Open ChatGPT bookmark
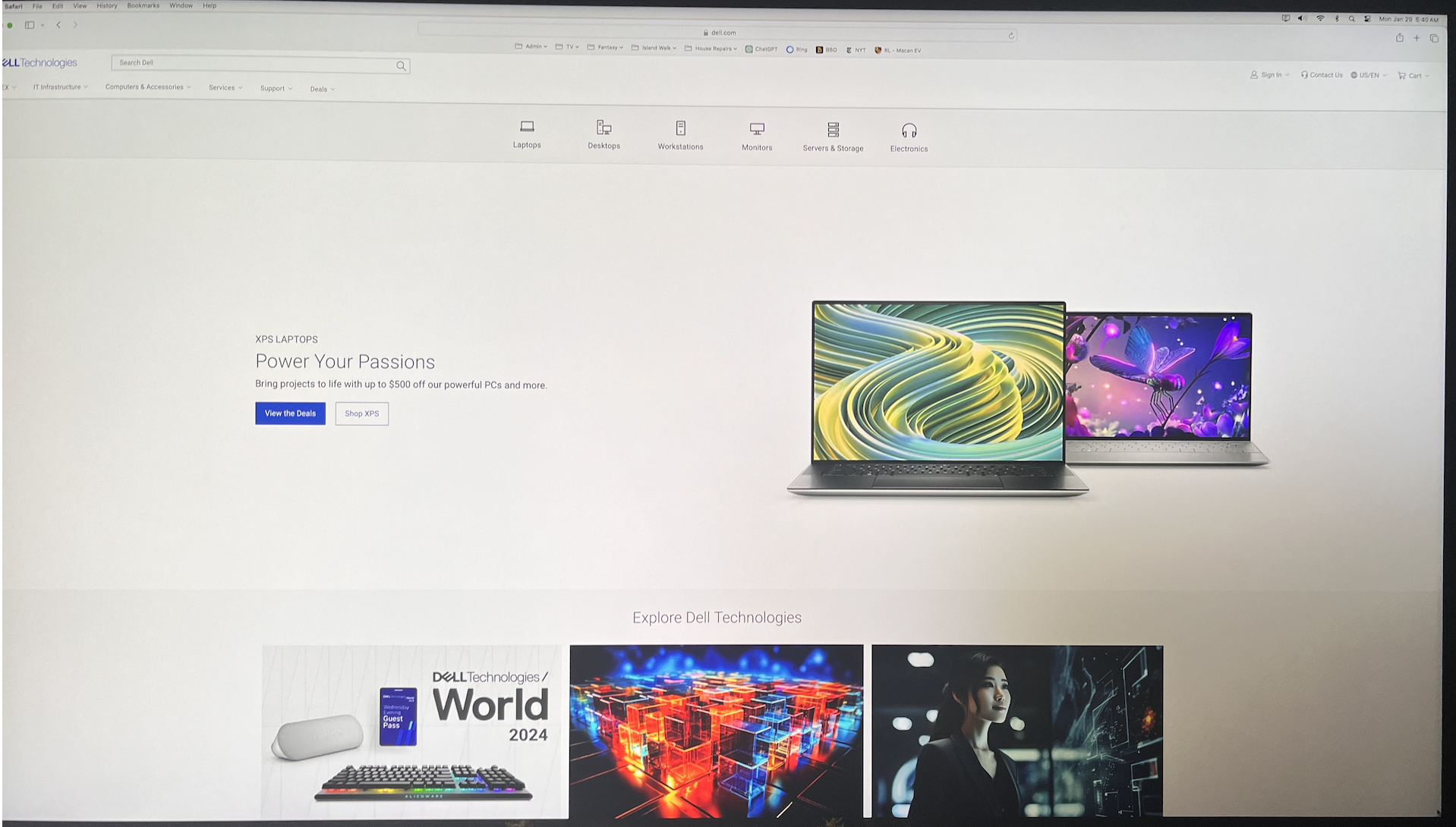This screenshot has width=1456, height=827. coord(761,49)
